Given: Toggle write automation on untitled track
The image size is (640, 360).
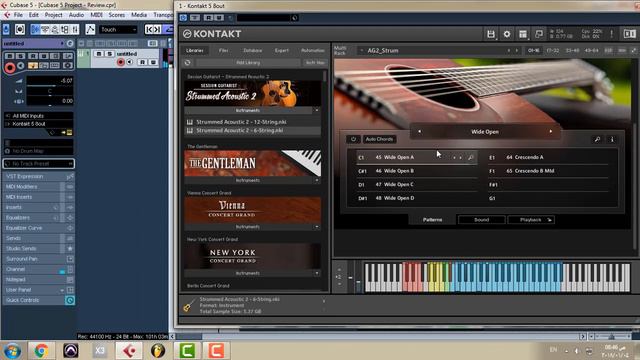Looking at the screenshot, I should [153, 62].
